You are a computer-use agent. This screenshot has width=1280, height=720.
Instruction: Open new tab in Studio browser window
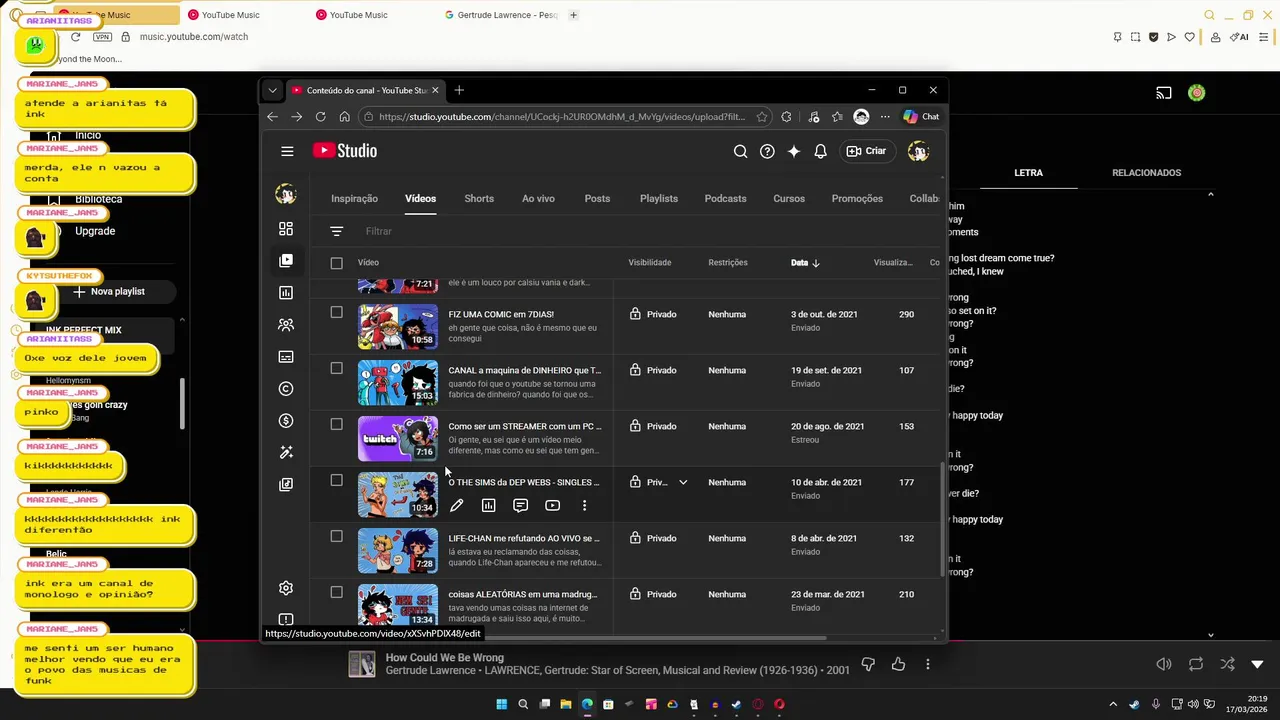pyautogui.click(x=459, y=90)
